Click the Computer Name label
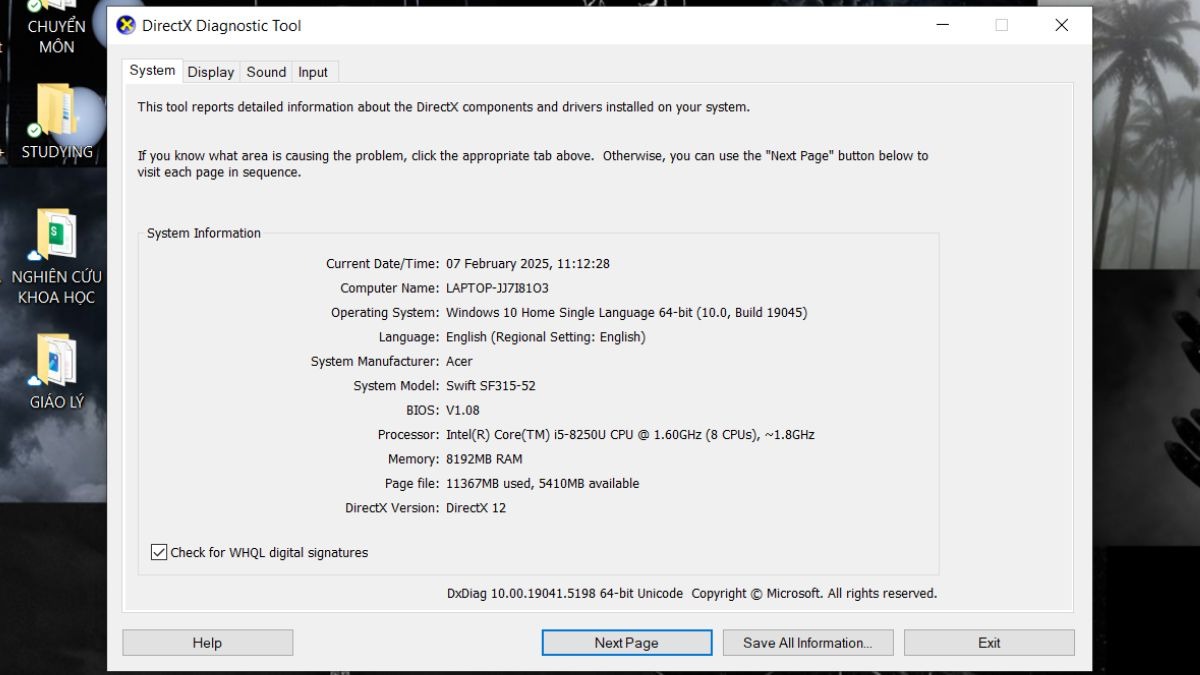Viewport: 1200px width, 675px height. click(x=389, y=288)
